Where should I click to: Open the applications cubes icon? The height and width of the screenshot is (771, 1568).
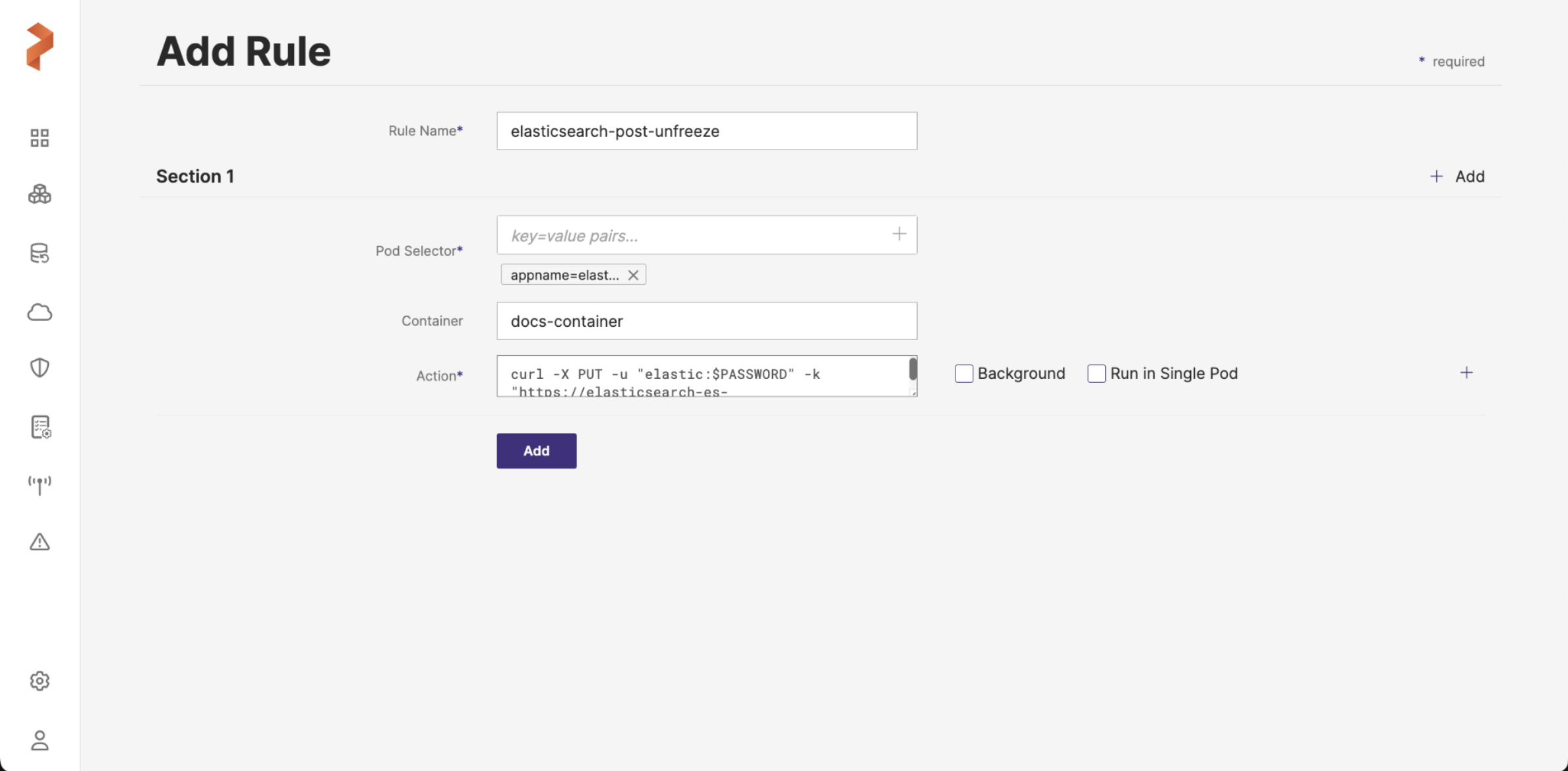click(40, 194)
